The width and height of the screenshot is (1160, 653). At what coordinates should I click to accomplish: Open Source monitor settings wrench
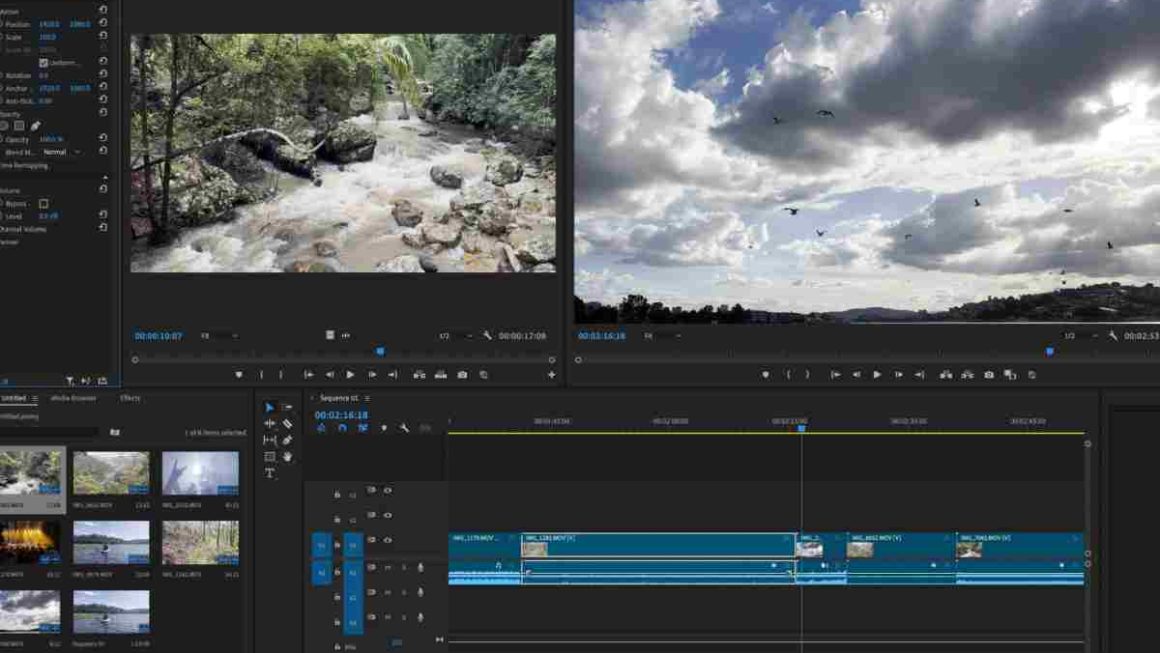coord(487,336)
